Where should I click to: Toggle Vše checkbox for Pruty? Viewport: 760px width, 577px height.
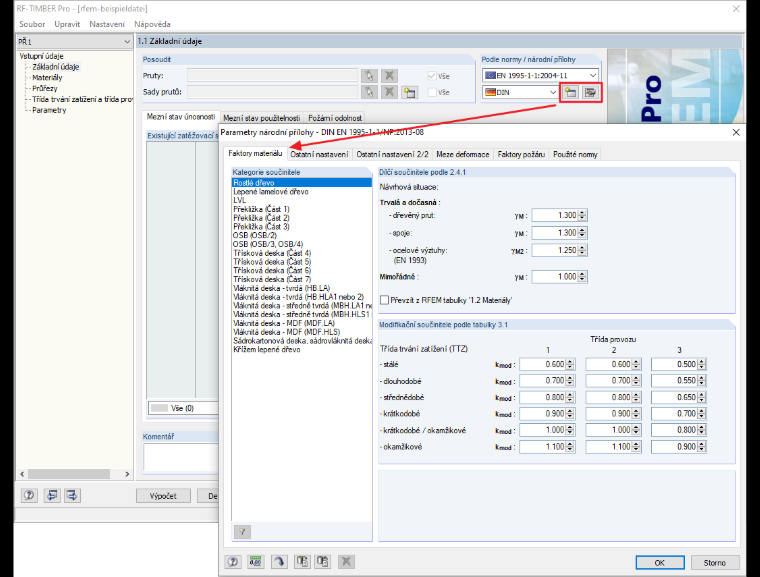[x=432, y=76]
